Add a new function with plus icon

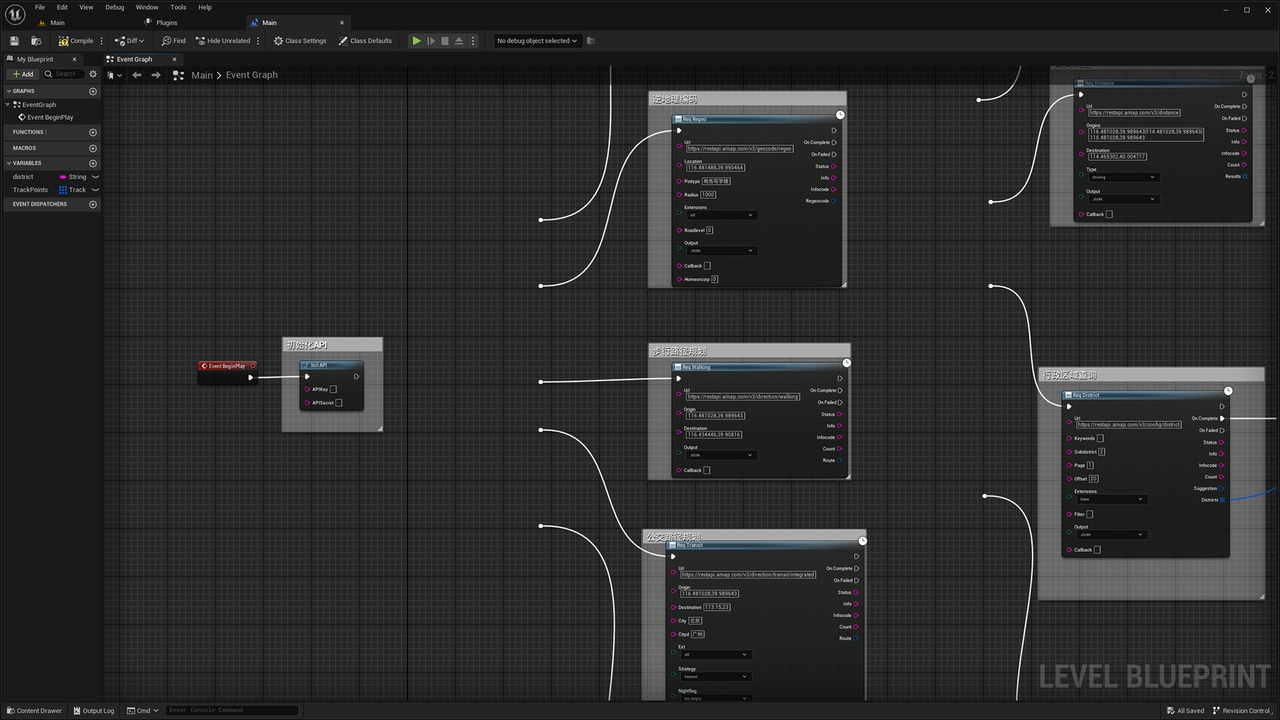tap(93, 132)
